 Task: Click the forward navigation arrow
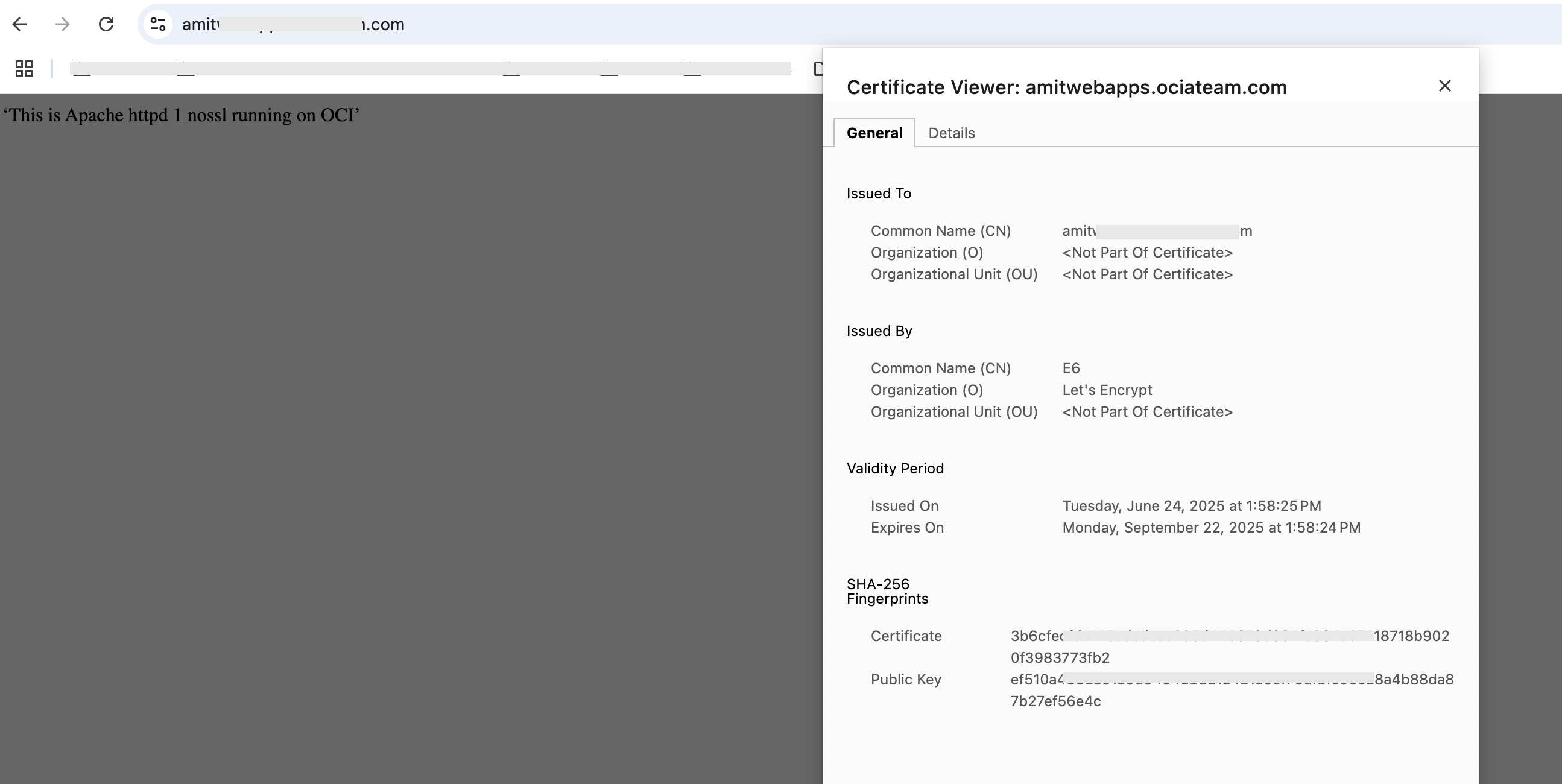63,24
